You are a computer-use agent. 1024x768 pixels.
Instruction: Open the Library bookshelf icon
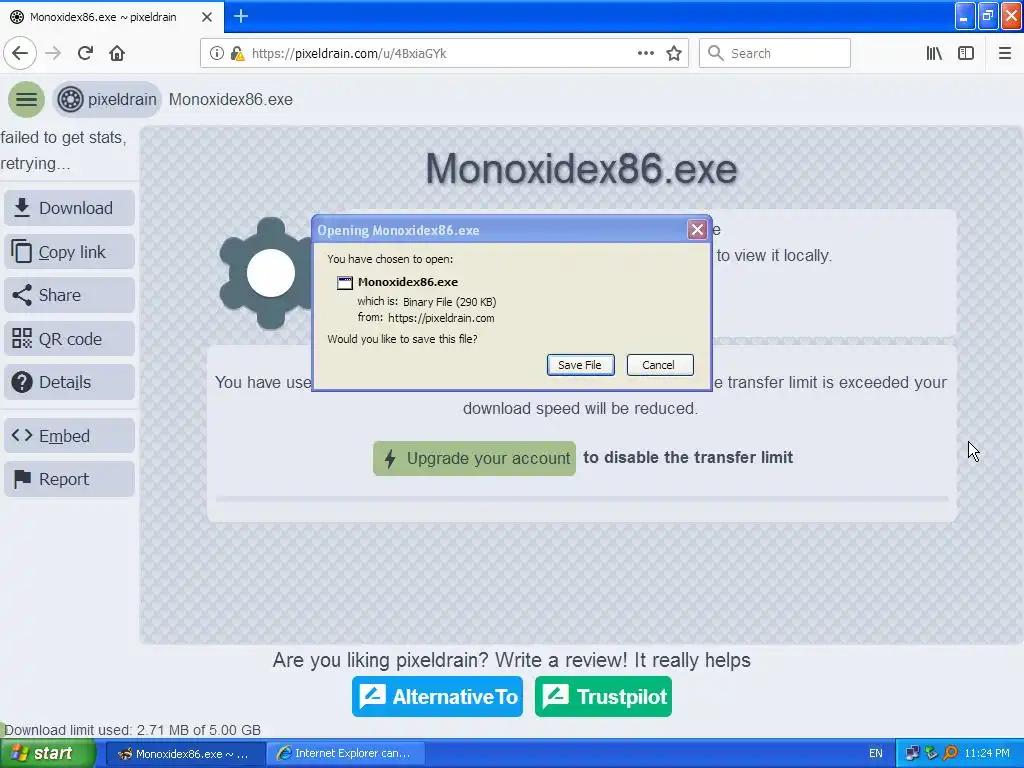934,53
